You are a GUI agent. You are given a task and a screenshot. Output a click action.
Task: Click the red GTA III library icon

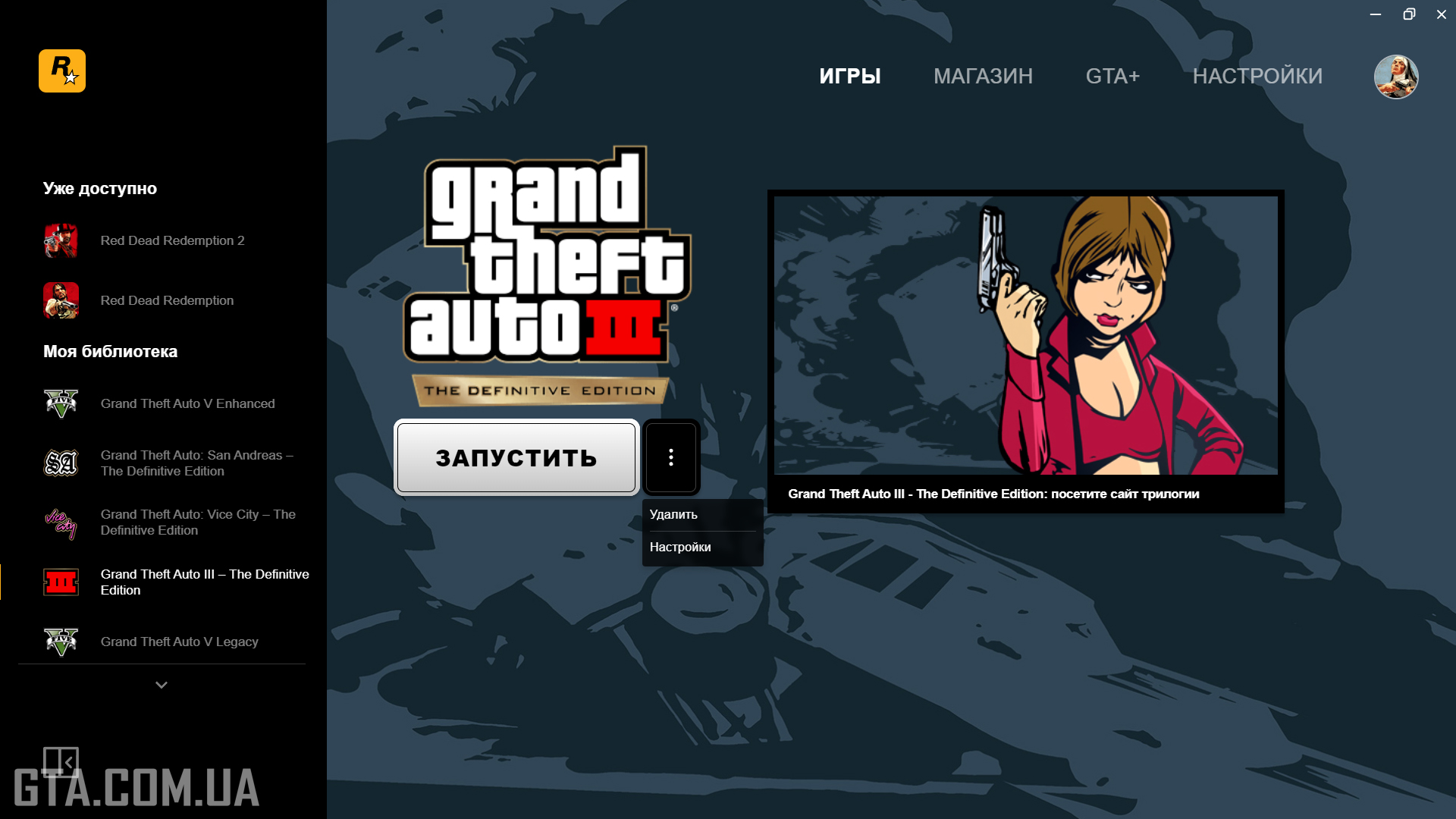tap(61, 582)
